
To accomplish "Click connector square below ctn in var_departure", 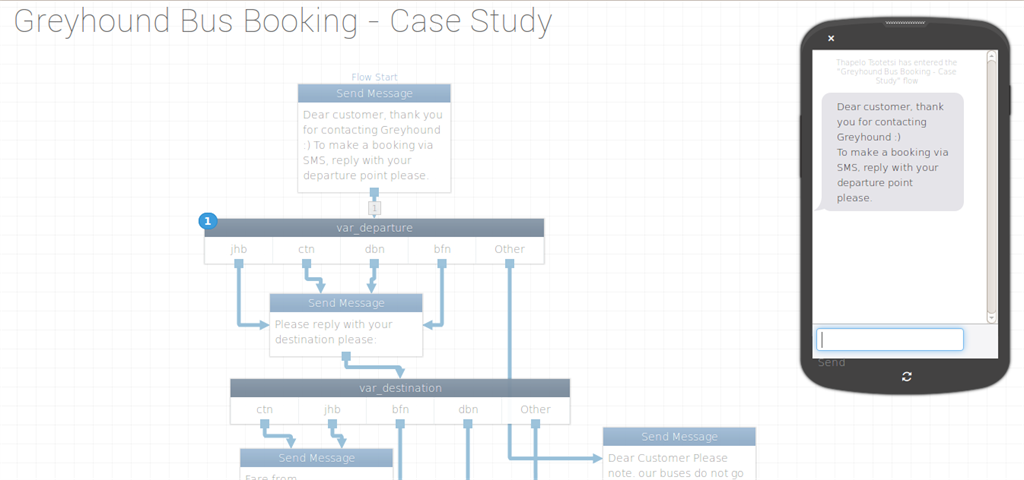I will click(306, 263).
